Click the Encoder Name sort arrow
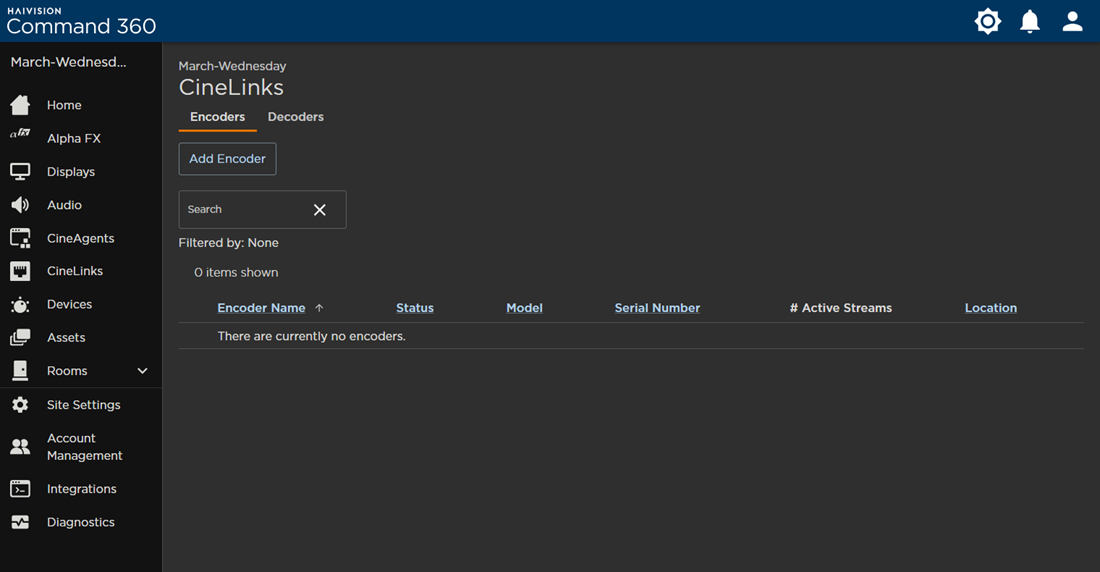The width and height of the screenshot is (1100, 572). (319, 308)
